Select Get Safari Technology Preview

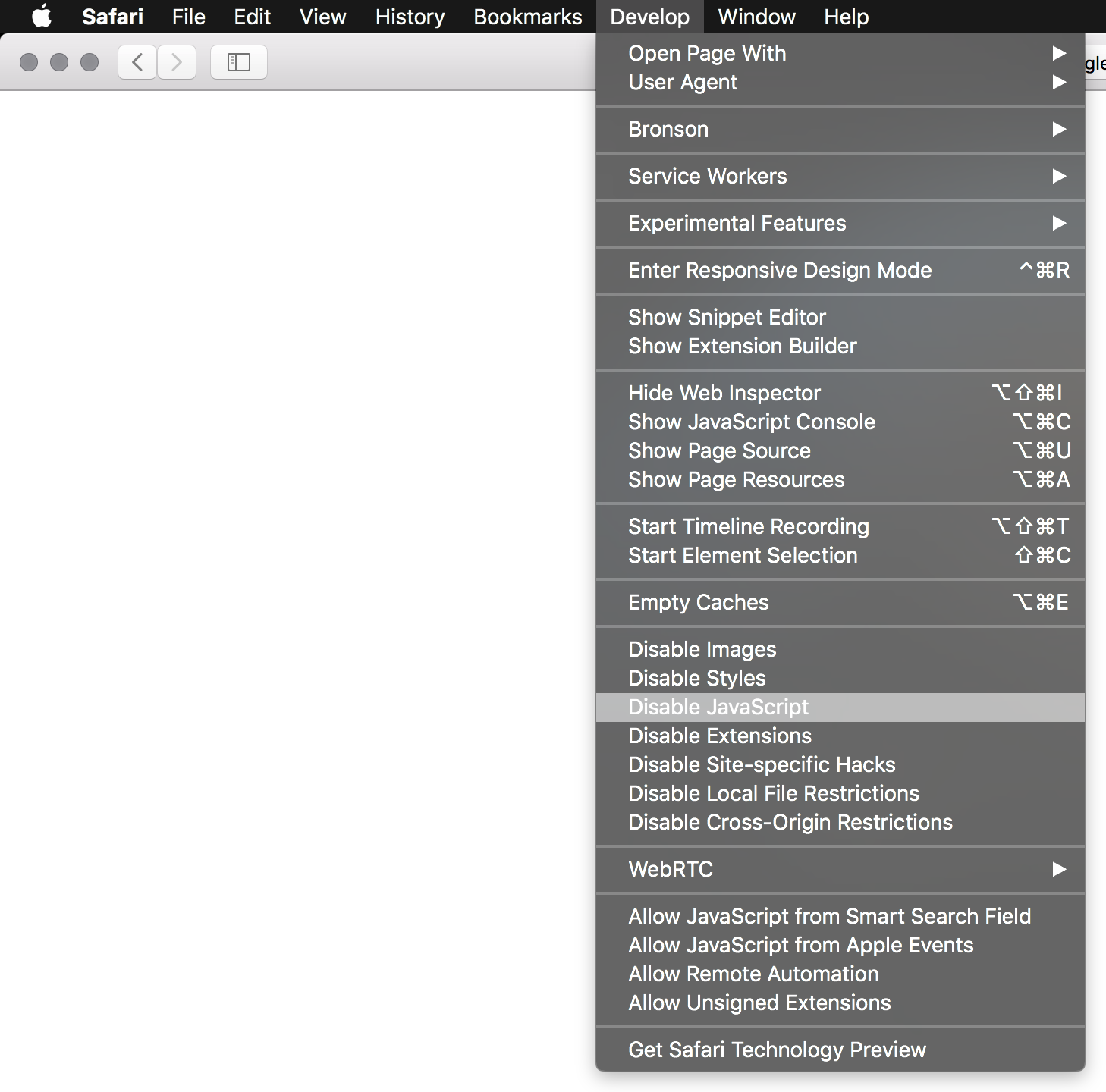click(x=840, y=1050)
